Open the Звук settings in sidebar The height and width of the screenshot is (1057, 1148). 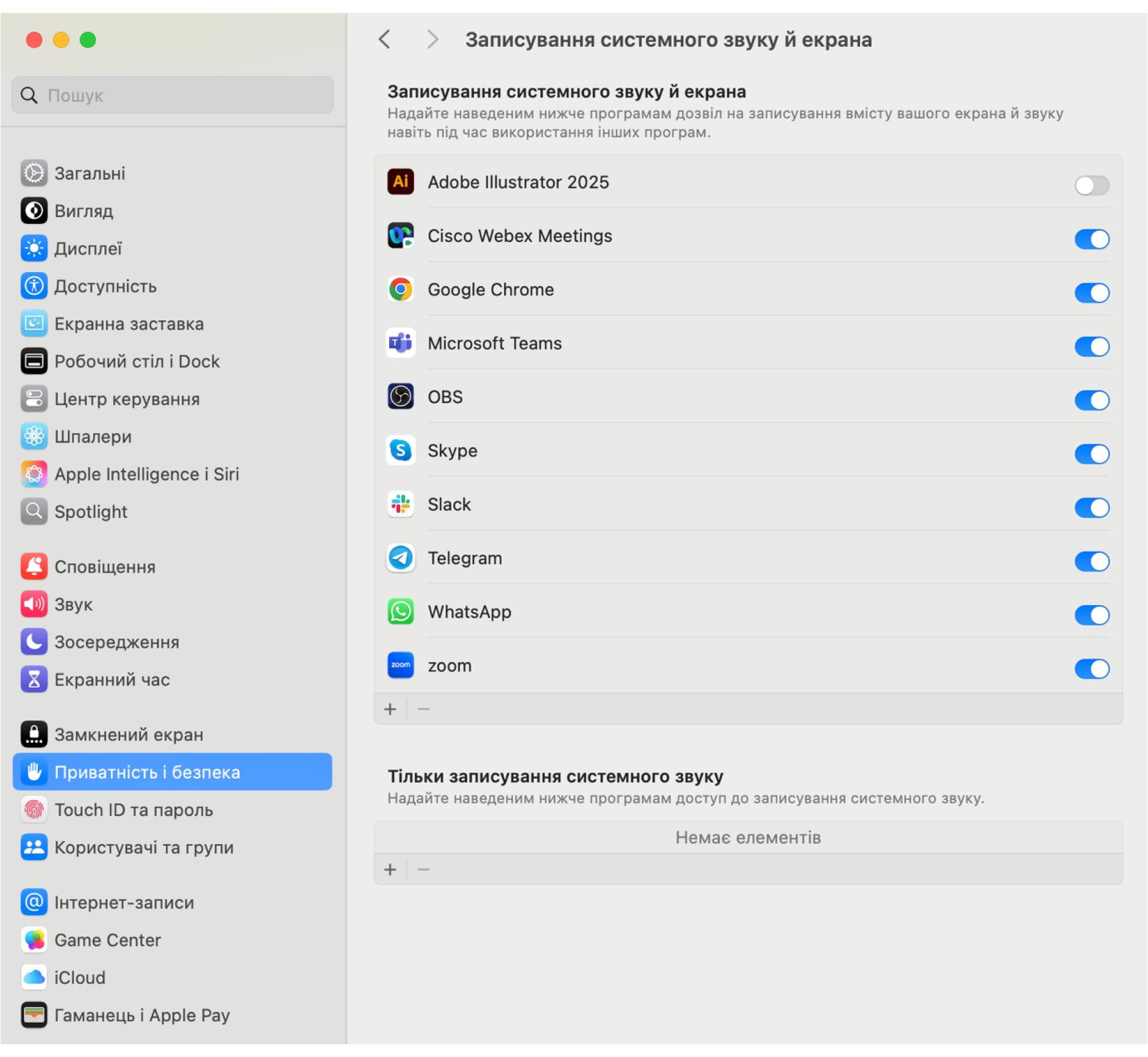(73, 604)
